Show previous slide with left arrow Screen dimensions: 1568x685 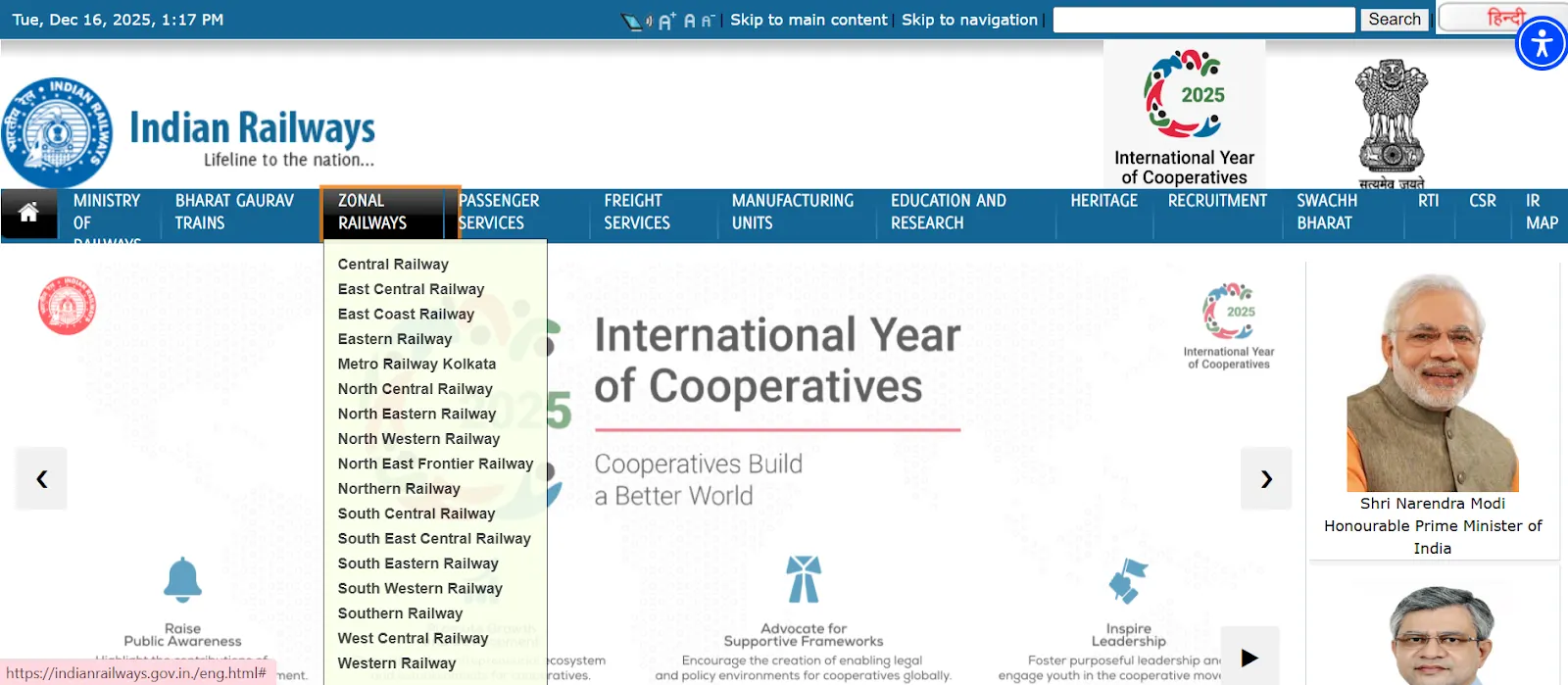pyautogui.click(x=41, y=478)
